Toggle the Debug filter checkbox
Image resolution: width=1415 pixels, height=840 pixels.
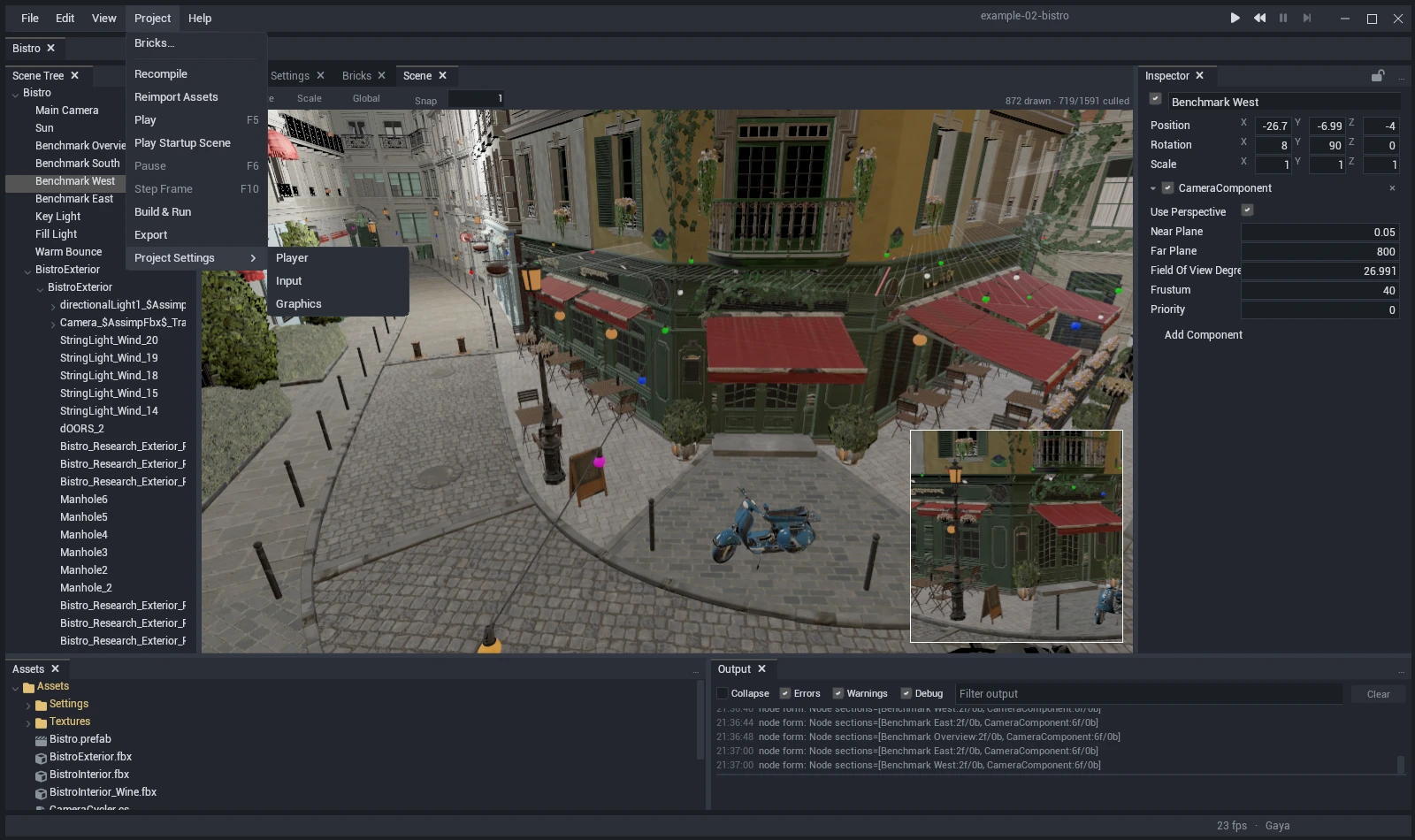coord(906,693)
